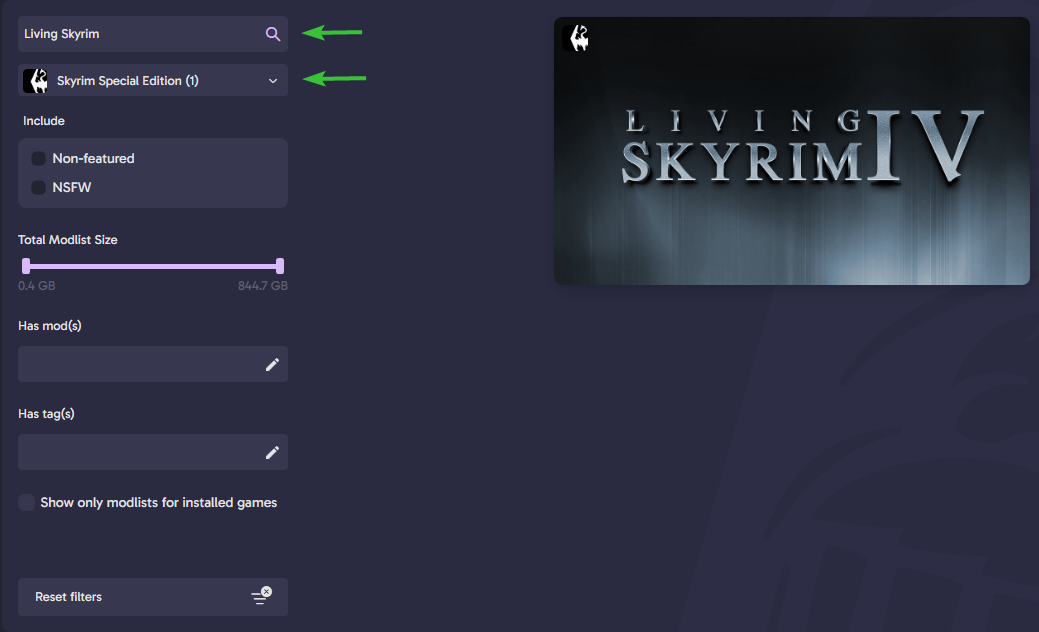Click the Living Skyrim search field
Viewport: 1039px width, 632px height.
152,34
